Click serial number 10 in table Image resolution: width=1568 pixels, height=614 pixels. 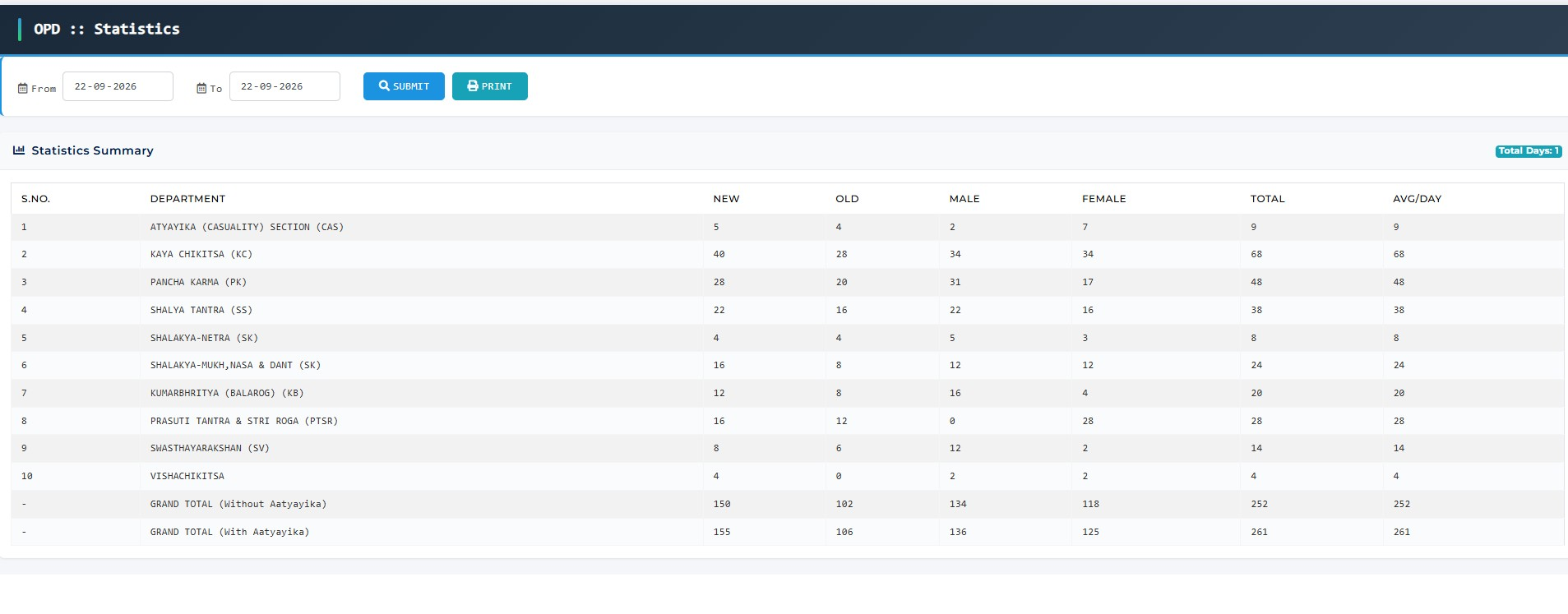click(27, 476)
